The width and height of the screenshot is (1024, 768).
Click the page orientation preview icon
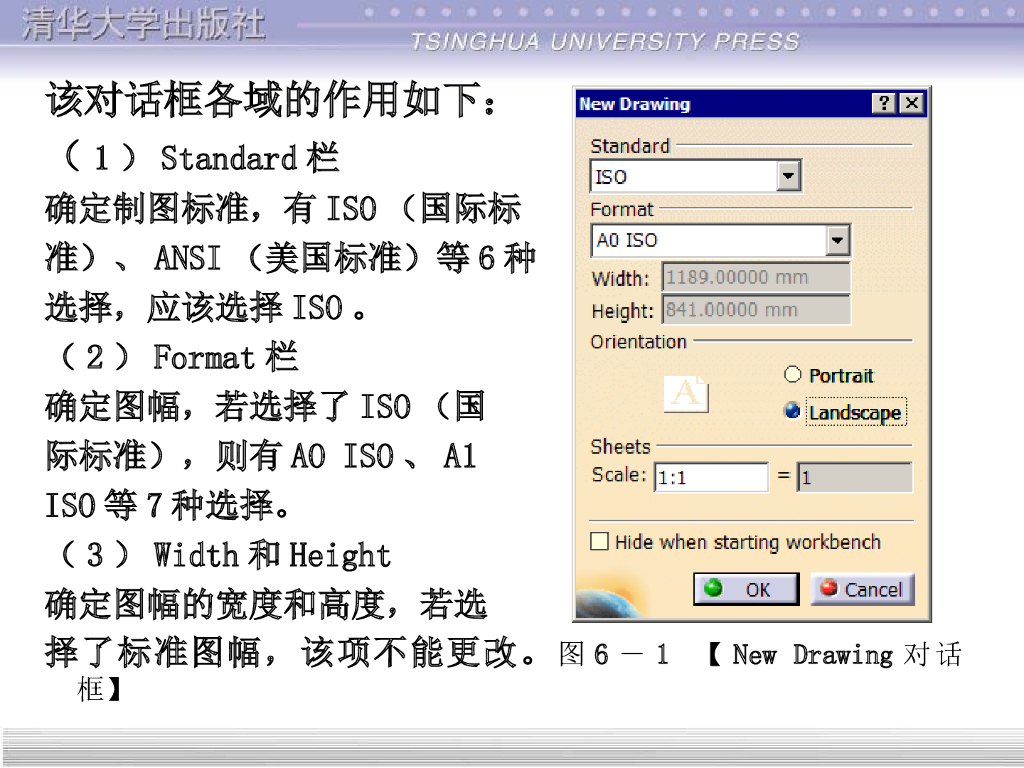click(686, 393)
